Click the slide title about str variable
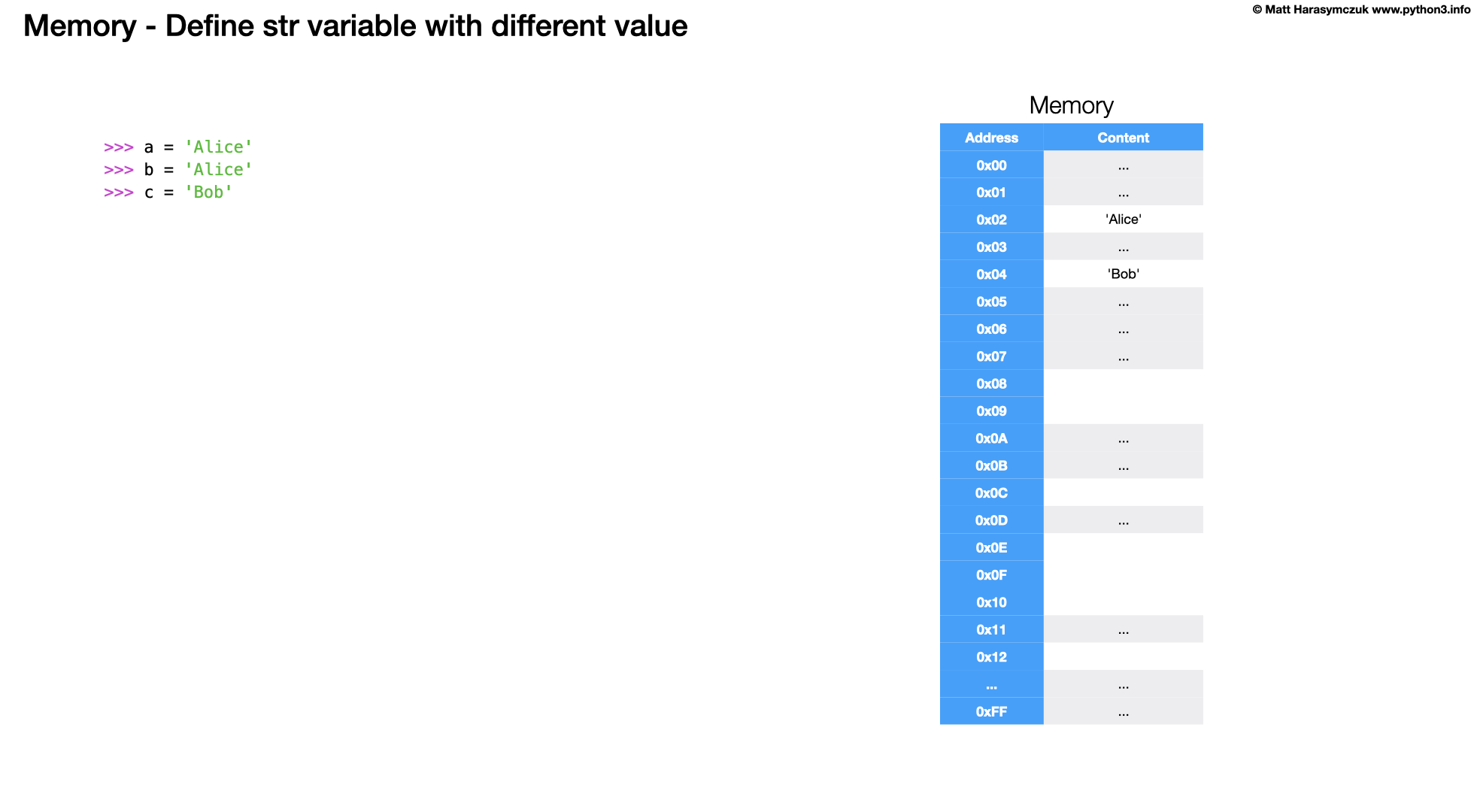 click(355, 26)
